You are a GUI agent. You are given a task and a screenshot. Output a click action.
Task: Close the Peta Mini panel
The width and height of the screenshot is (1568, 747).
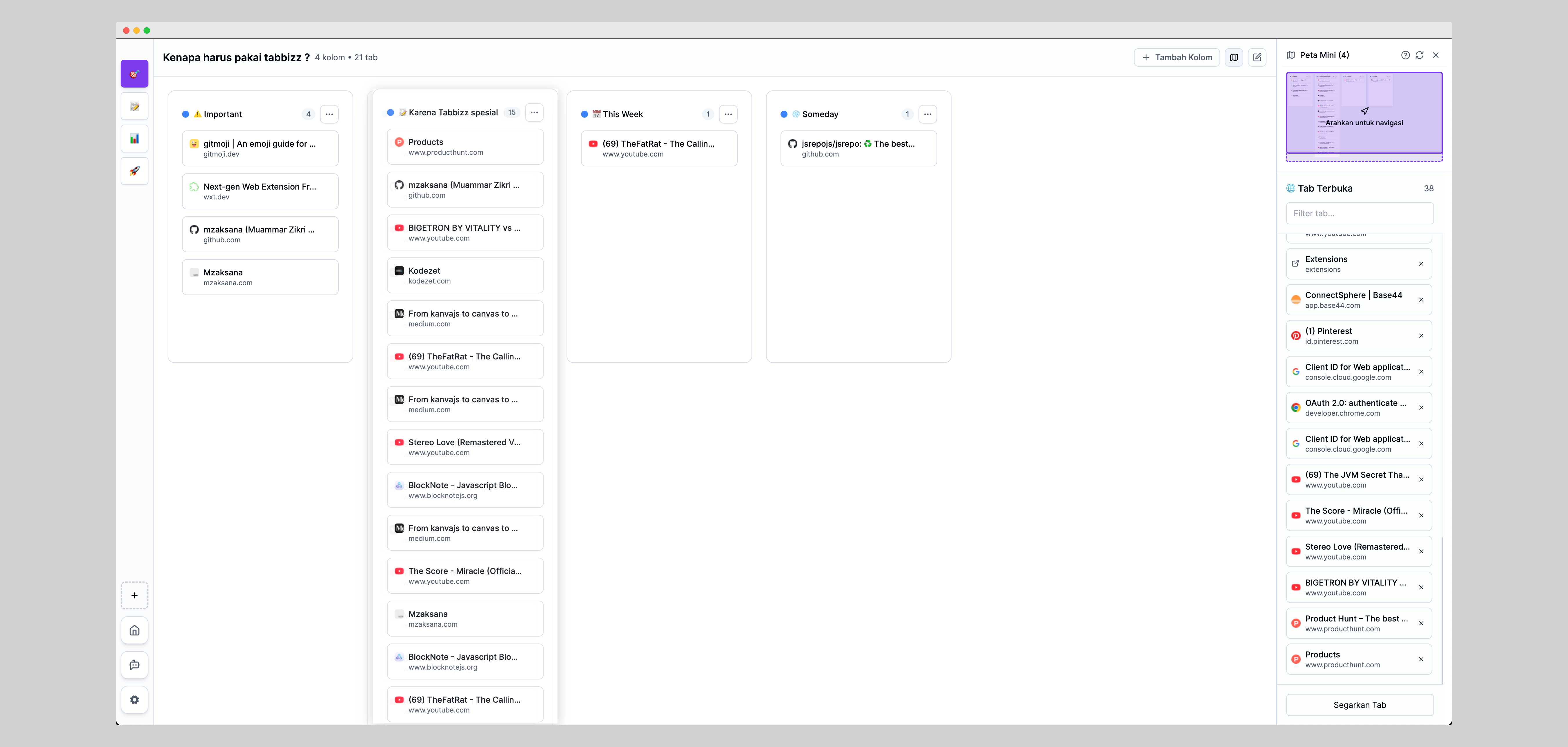point(1436,55)
